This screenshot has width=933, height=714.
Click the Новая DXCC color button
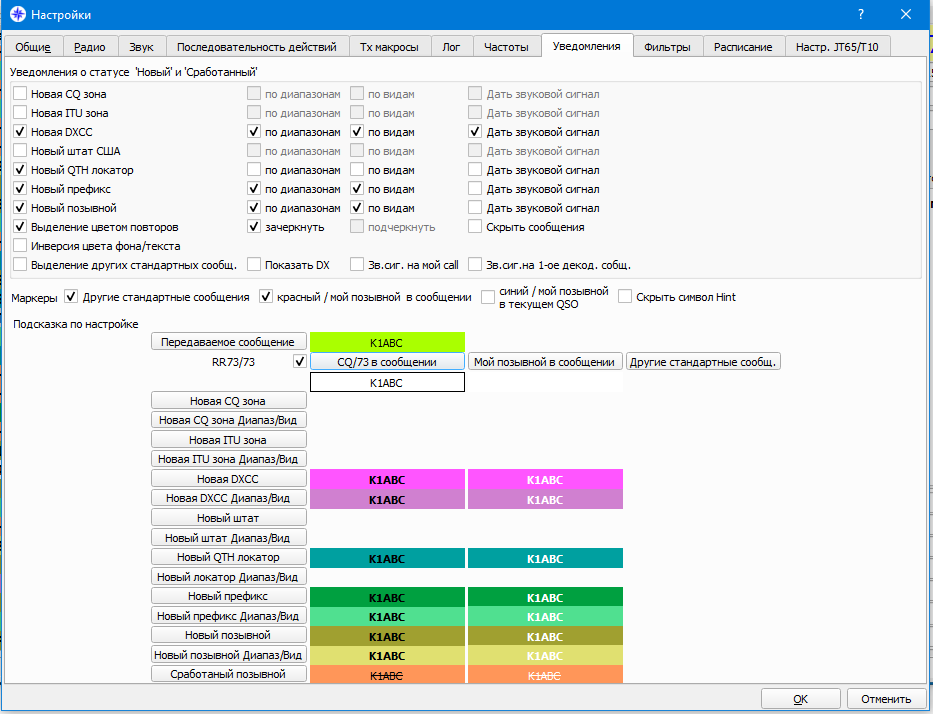coord(228,478)
